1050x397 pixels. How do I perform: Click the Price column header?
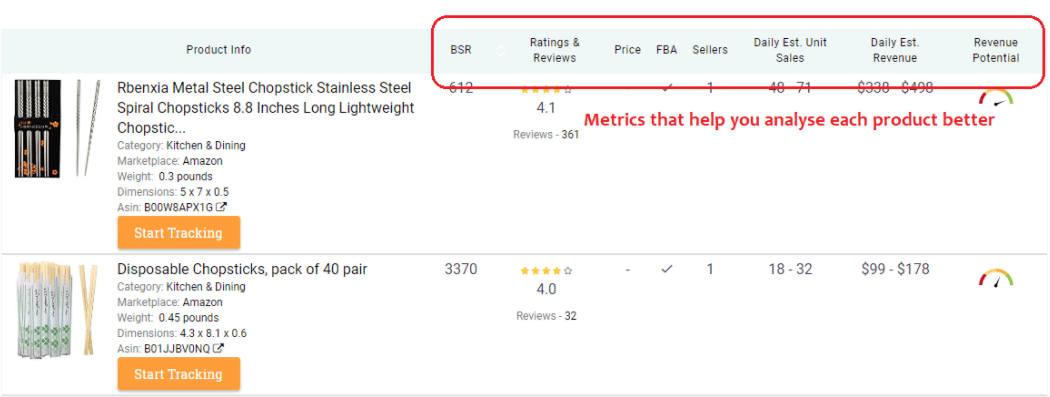click(x=627, y=50)
